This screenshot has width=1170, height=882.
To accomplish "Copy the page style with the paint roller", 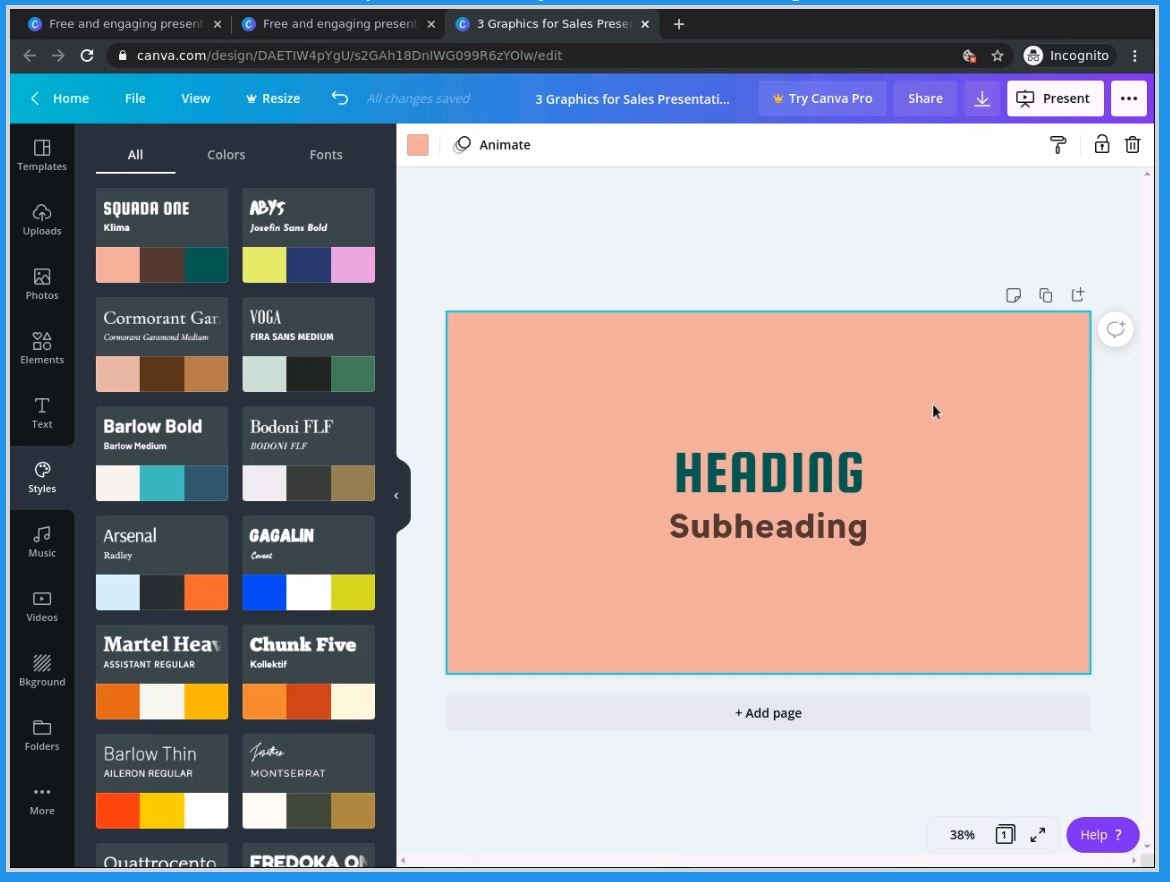I will coord(1057,144).
